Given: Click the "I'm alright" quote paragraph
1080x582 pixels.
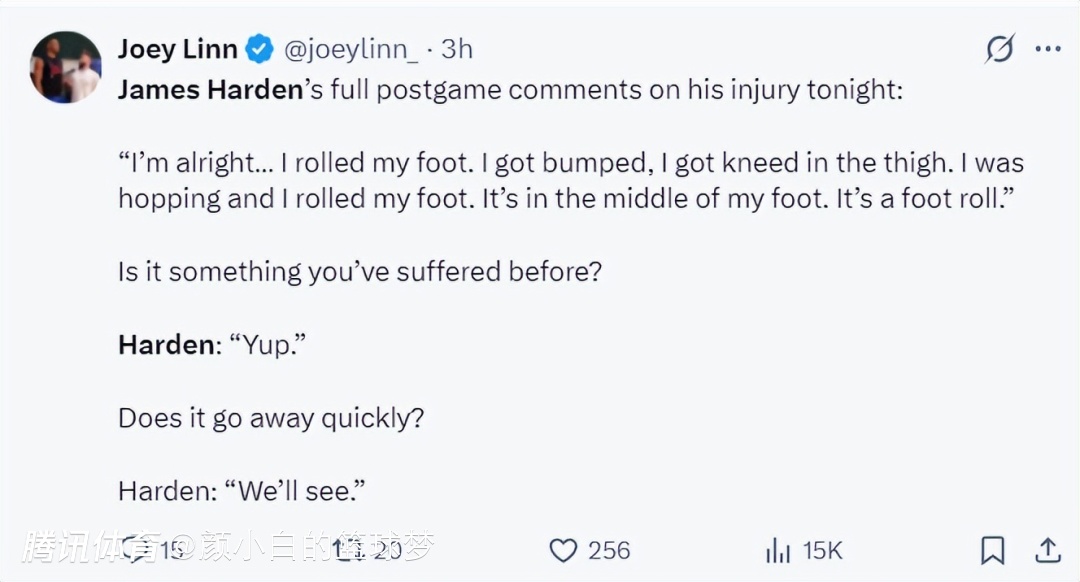Looking at the screenshot, I should [570, 180].
